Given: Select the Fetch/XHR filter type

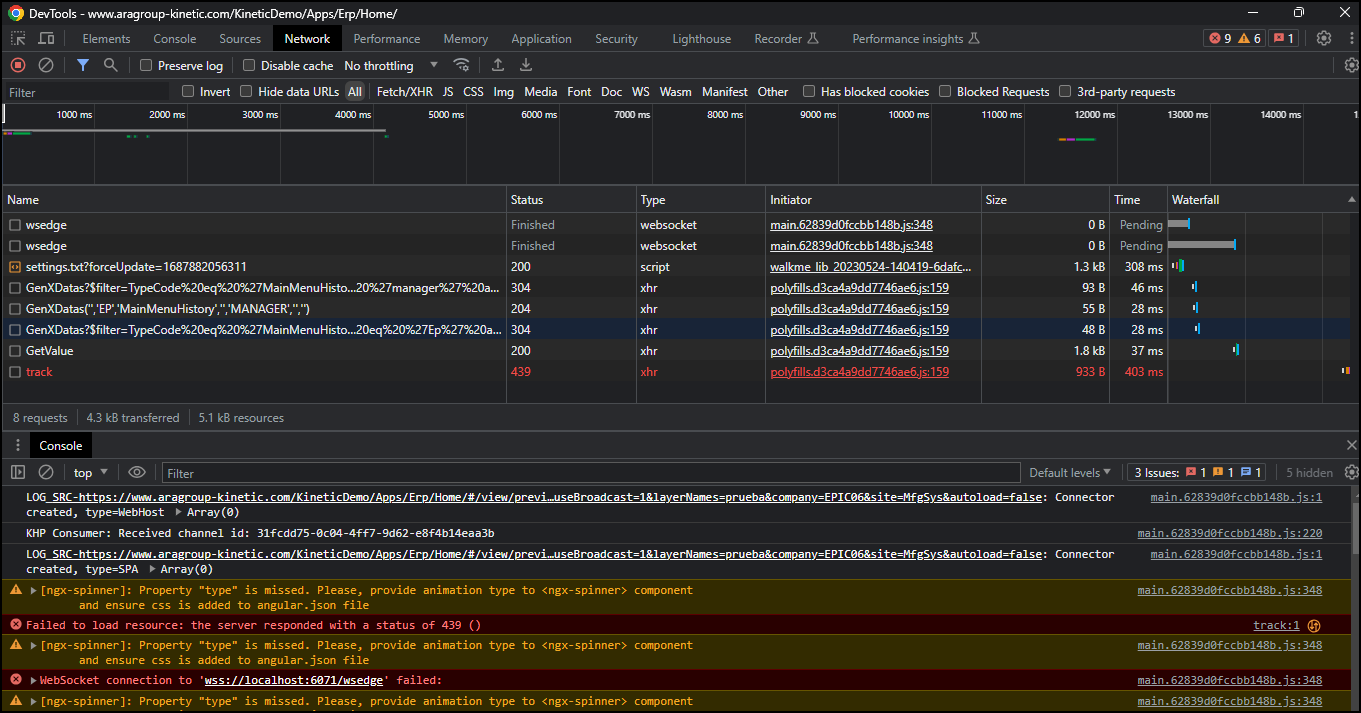Looking at the screenshot, I should [404, 92].
